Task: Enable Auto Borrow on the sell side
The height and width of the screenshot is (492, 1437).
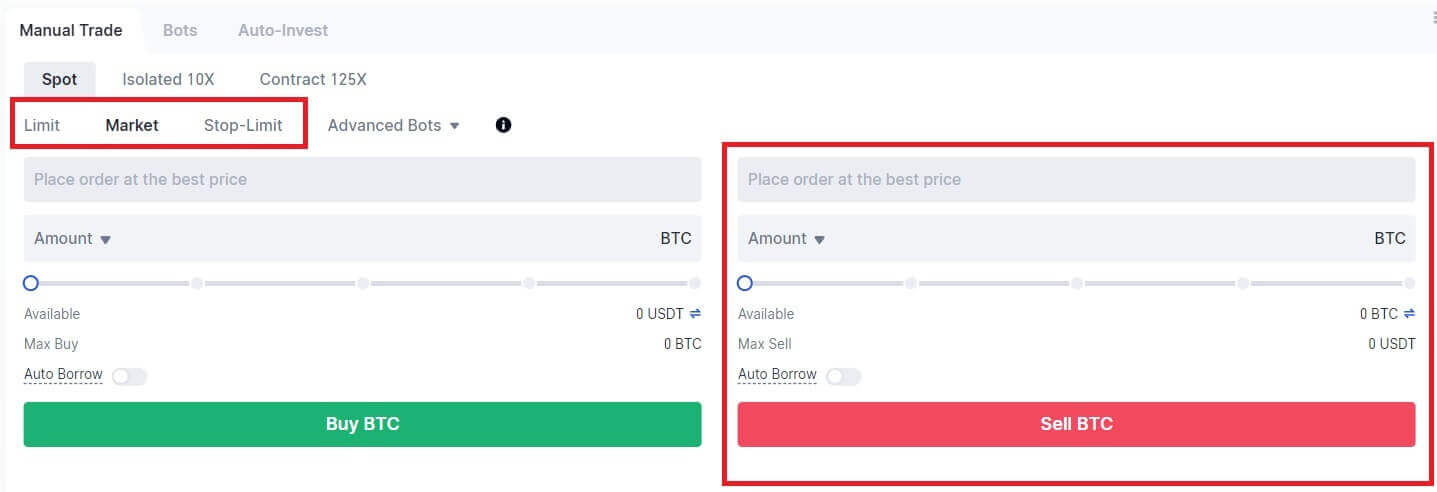Action: click(x=844, y=376)
